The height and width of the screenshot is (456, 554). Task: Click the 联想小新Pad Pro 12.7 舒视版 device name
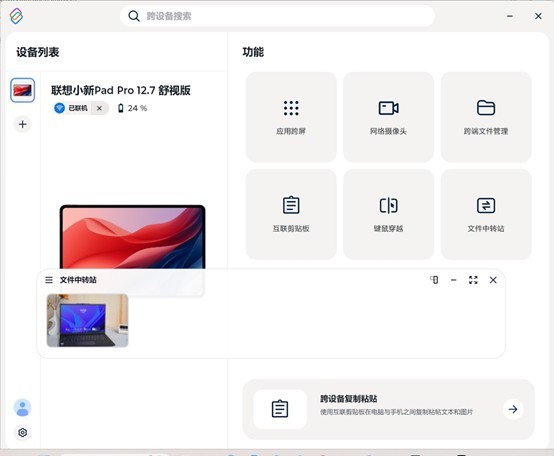point(121,90)
